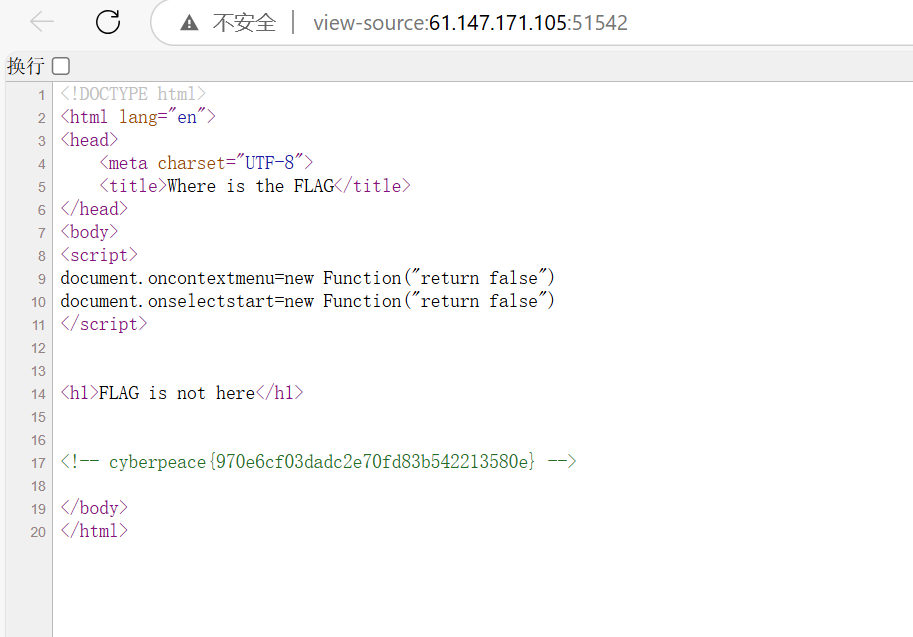Click line number 5
Viewport: 913px width, 637px height.
click(x=41, y=187)
